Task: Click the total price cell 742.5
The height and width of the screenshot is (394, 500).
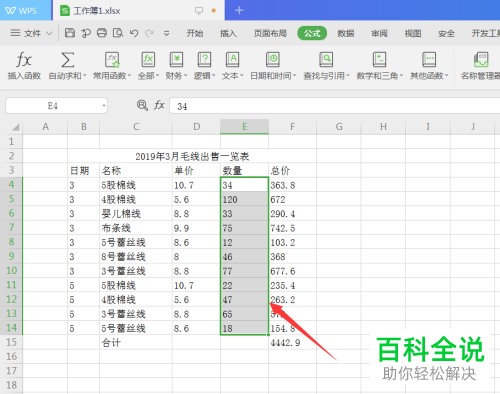Action: pos(292,228)
